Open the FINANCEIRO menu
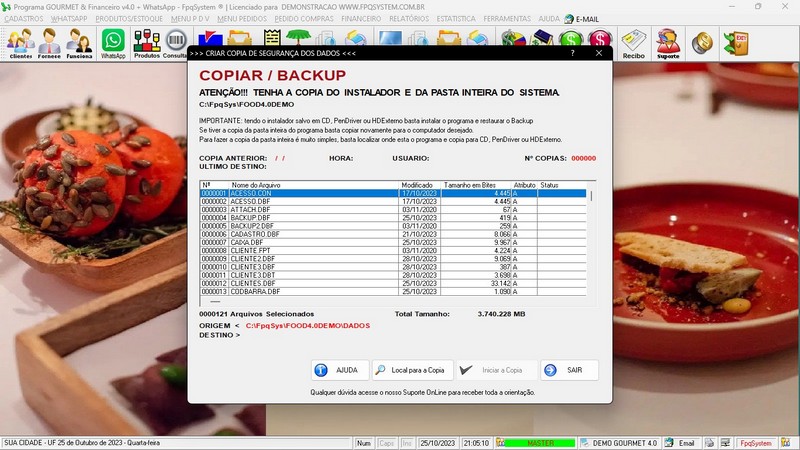This screenshot has height=450, width=800. [361, 19]
